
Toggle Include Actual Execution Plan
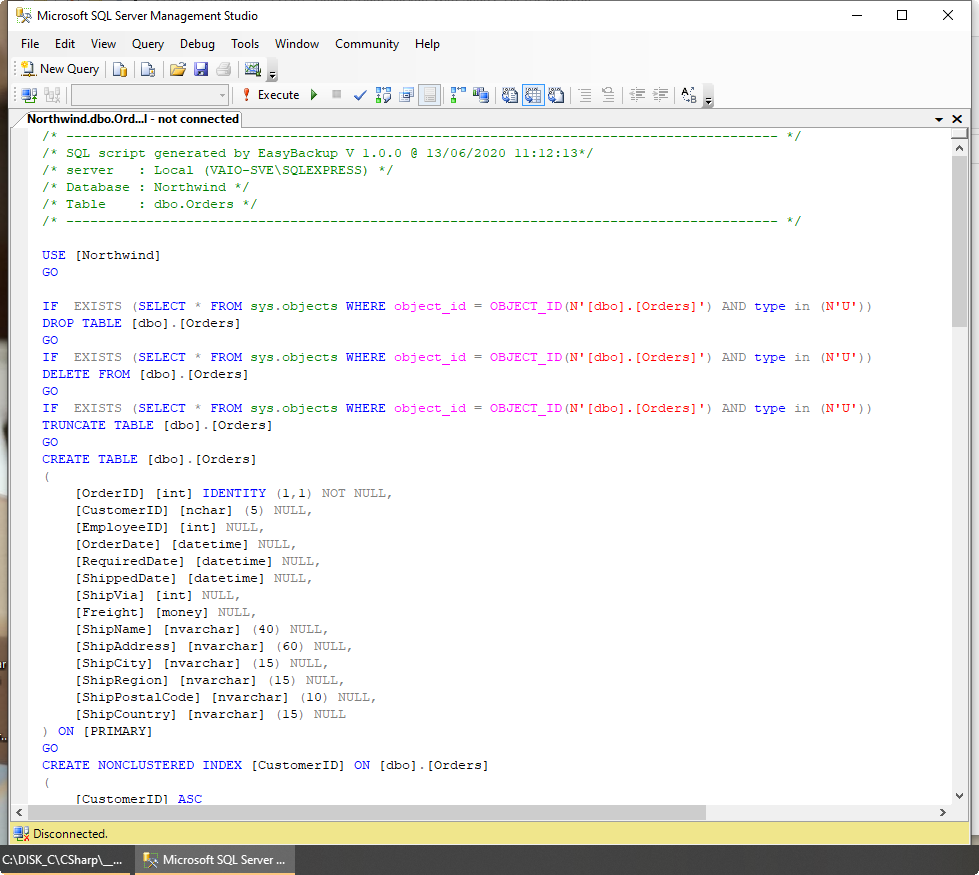click(x=458, y=95)
